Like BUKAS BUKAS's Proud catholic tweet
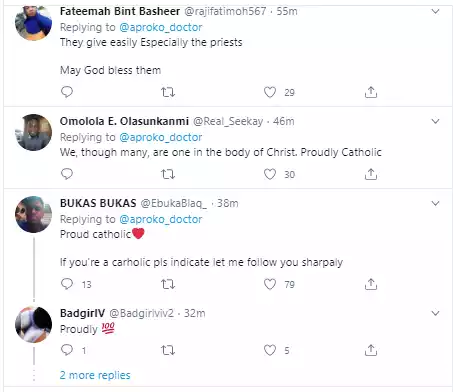Viewport: 453px width, 392px height. tap(270, 284)
